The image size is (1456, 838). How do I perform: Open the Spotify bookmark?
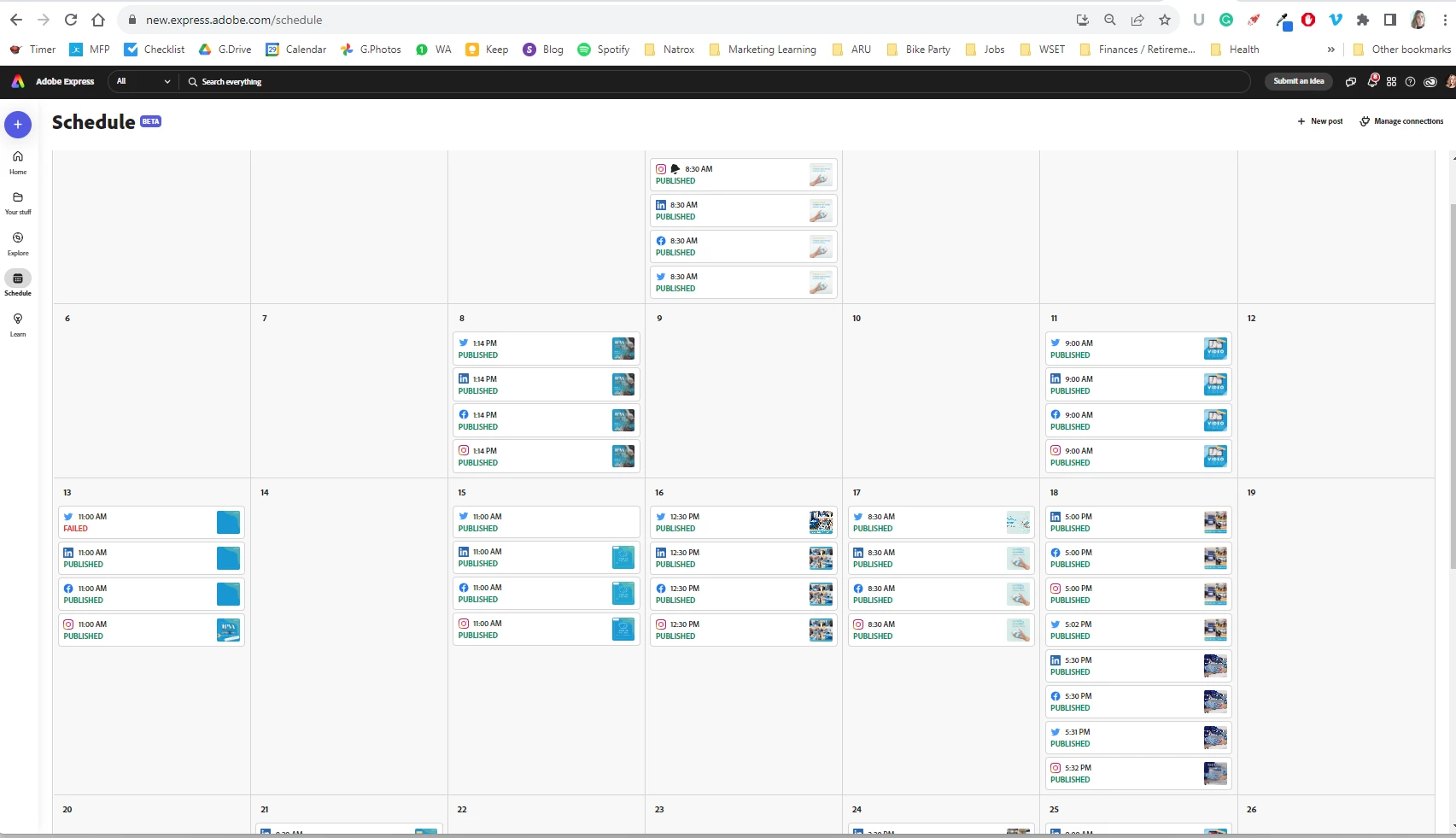[604, 50]
